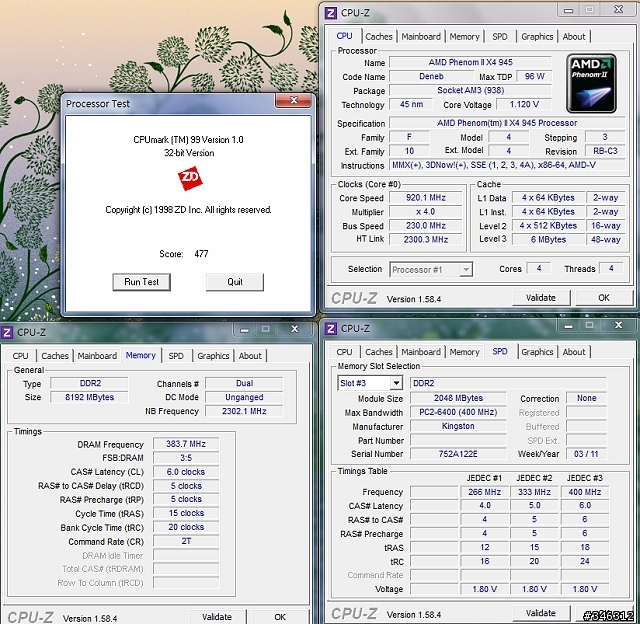Image resolution: width=640 pixels, height=624 pixels.
Task: Select Caches tab in the SPD window
Action: [x=379, y=352]
